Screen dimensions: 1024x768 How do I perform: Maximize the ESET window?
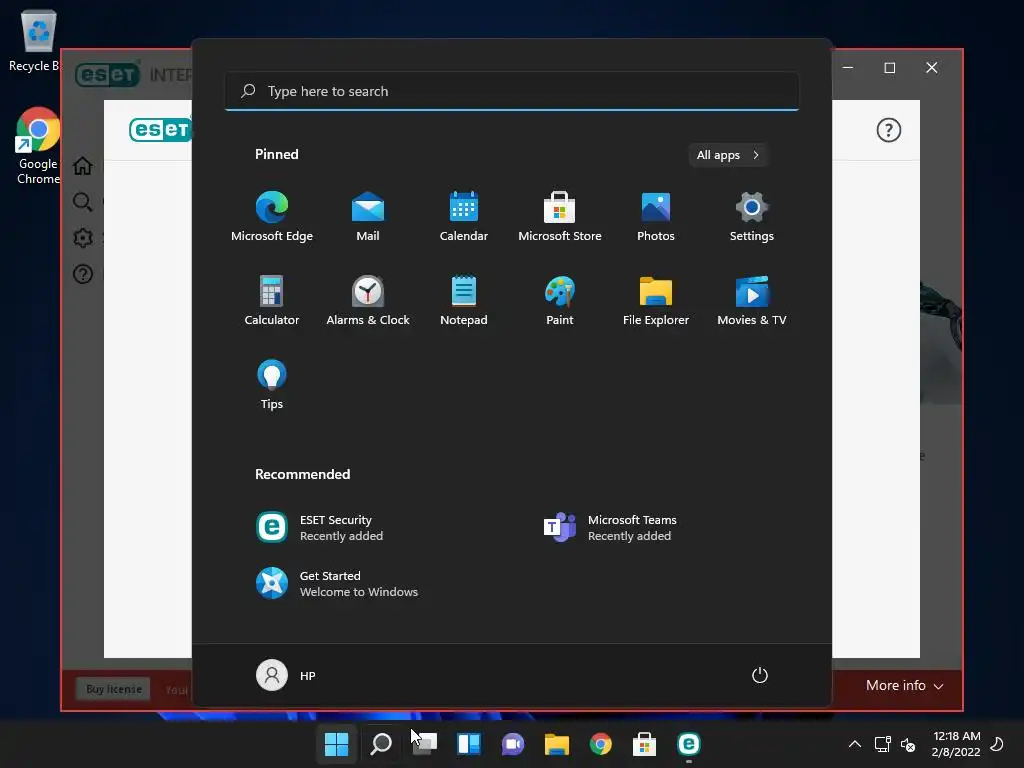point(889,67)
